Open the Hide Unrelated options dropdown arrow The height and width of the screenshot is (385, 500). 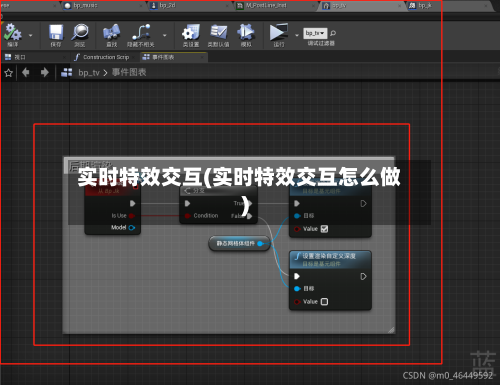[165, 35]
